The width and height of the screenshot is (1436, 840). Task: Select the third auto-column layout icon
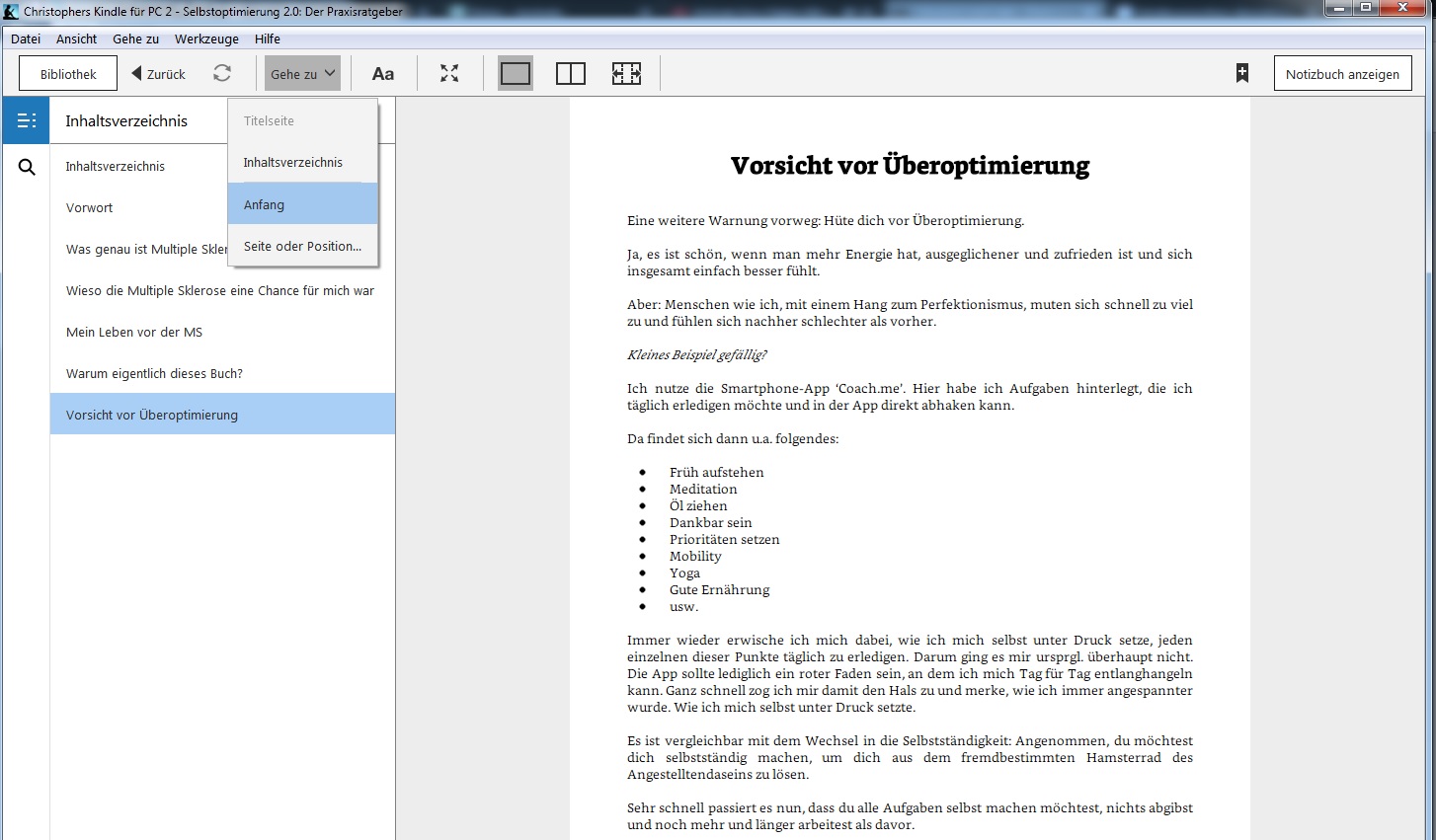(626, 74)
